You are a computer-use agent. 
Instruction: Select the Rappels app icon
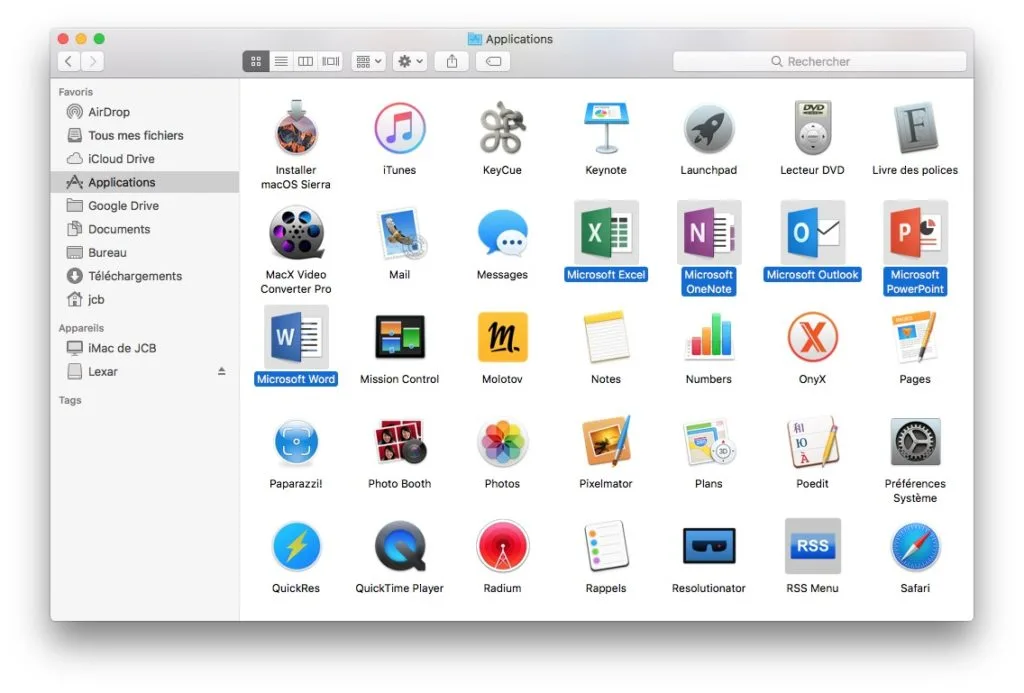tap(605, 547)
